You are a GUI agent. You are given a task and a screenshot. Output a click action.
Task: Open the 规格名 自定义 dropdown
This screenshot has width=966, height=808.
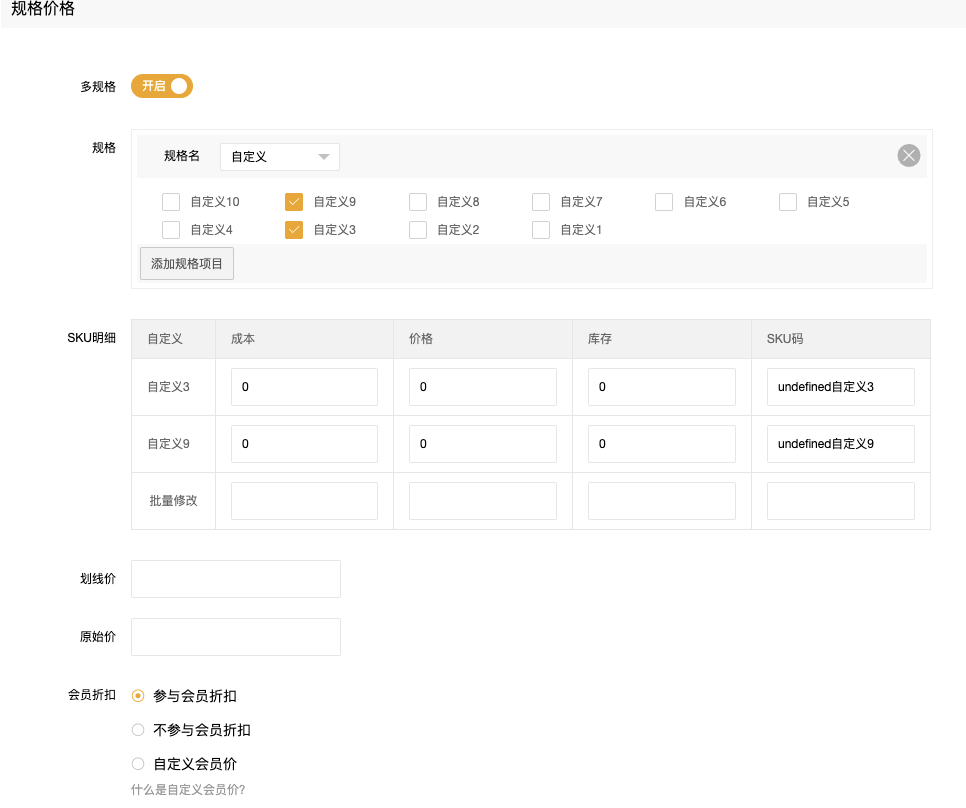280,157
